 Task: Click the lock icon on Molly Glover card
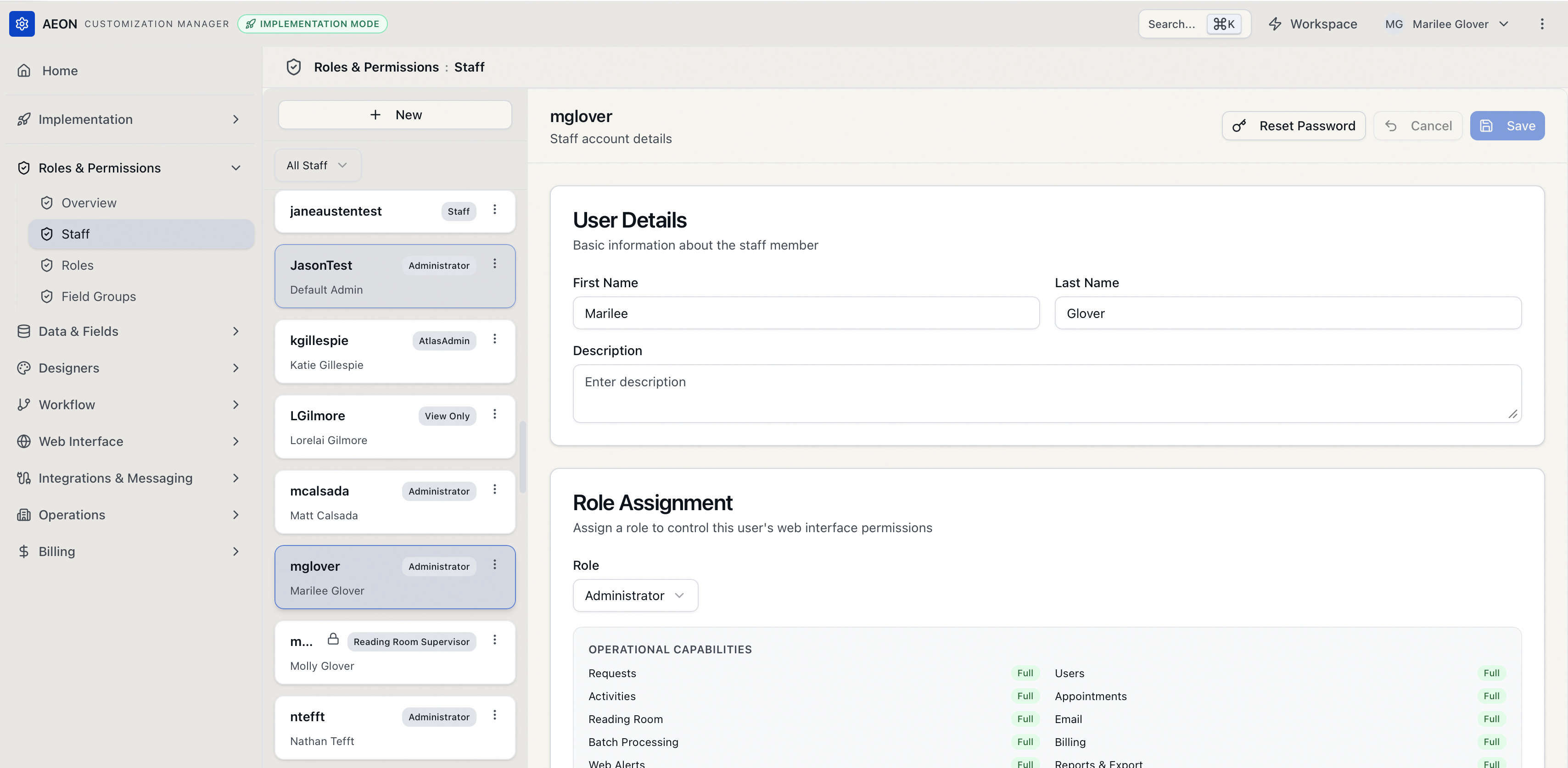click(333, 639)
